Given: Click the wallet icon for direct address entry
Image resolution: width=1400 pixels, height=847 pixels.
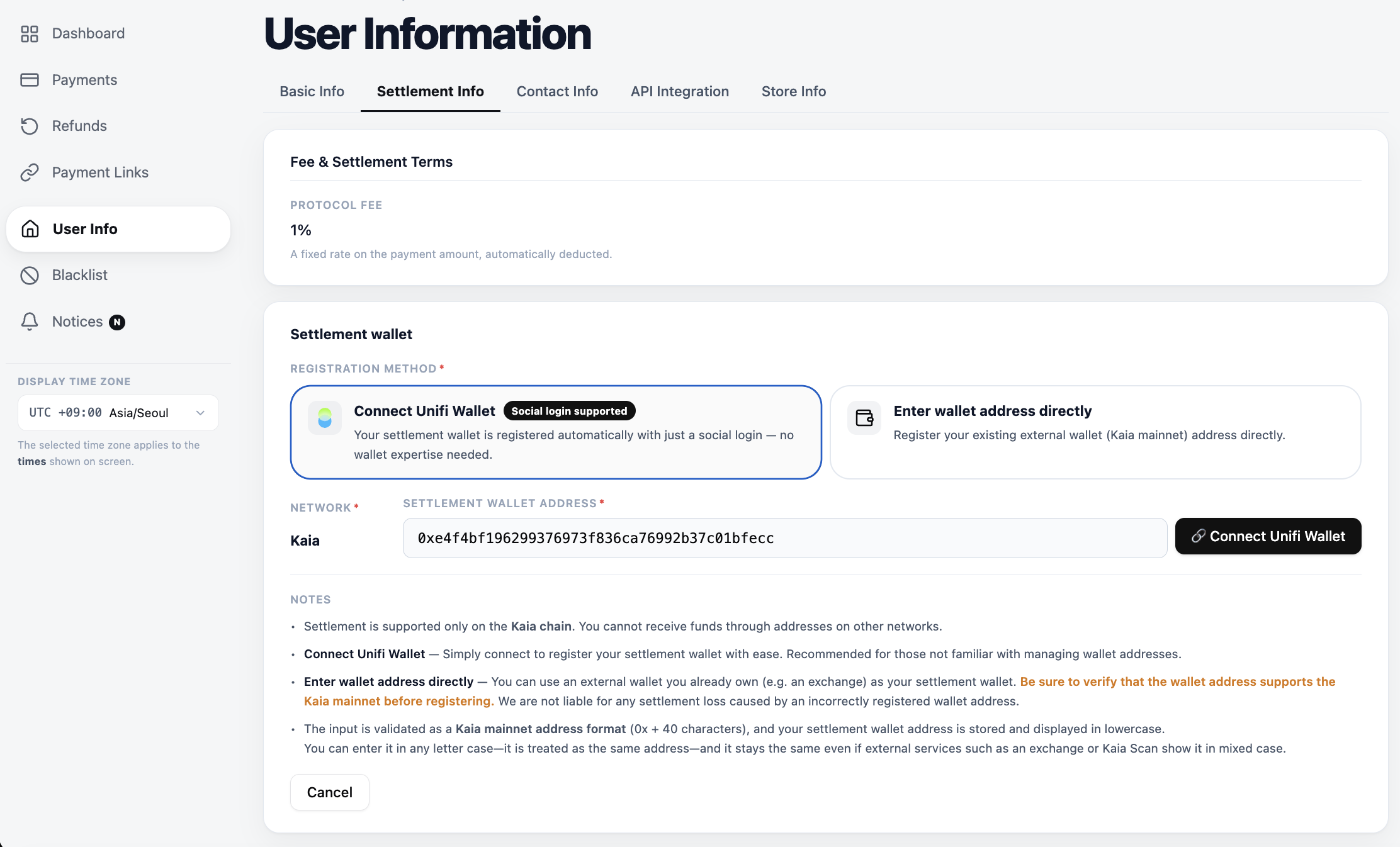Looking at the screenshot, I should [x=864, y=418].
